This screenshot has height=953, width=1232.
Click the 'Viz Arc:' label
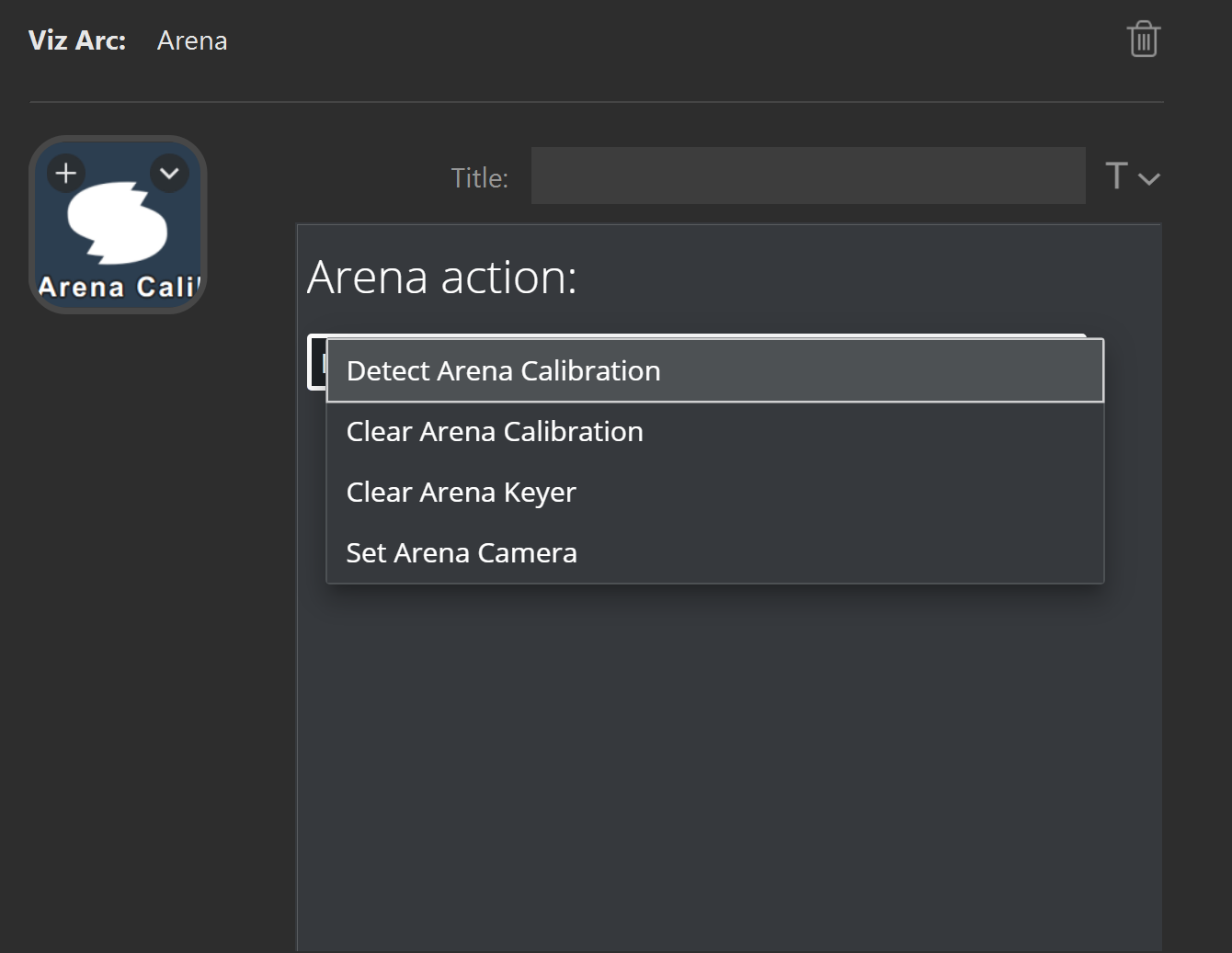coord(77,40)
